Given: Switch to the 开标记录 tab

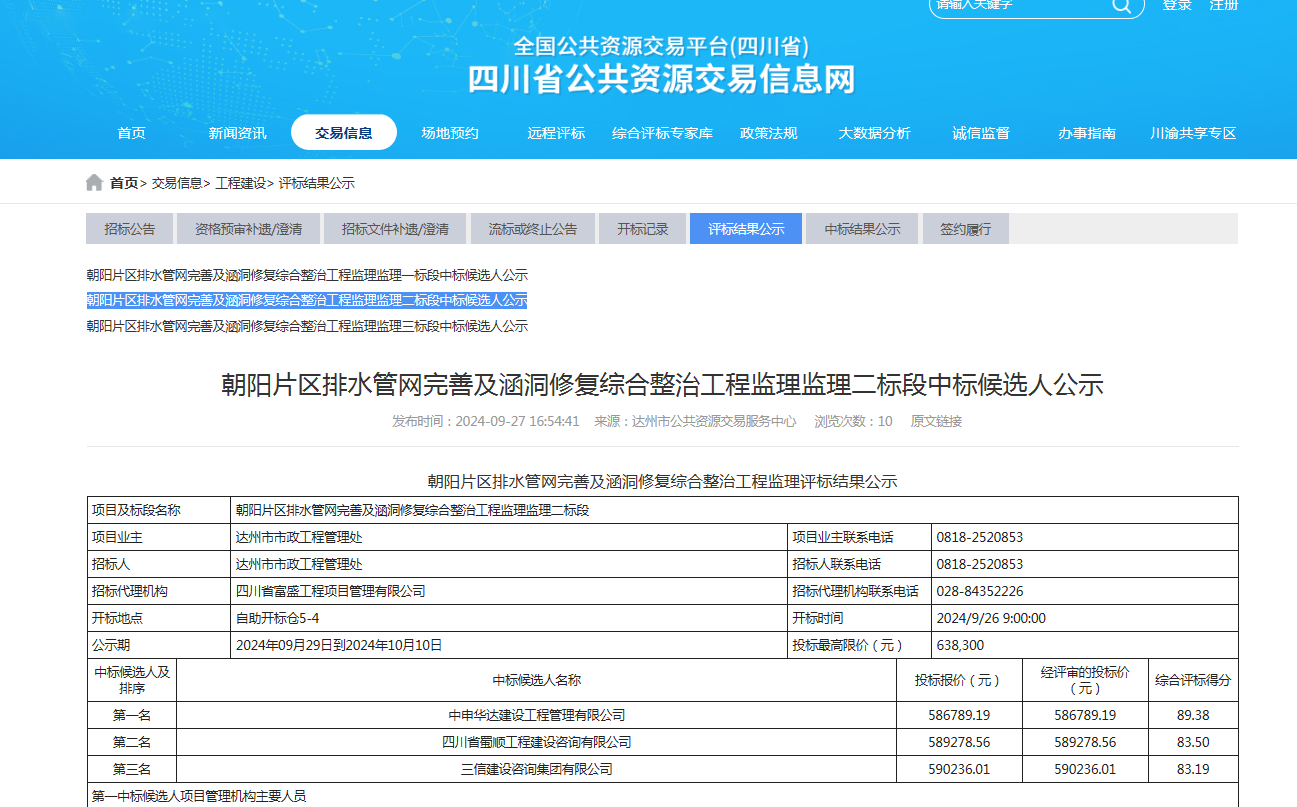Looking at the screenshot, I should coord(642,229).
